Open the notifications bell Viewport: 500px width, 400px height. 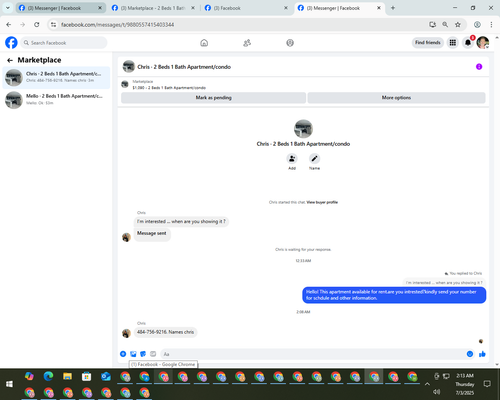(x=468, y=42)
